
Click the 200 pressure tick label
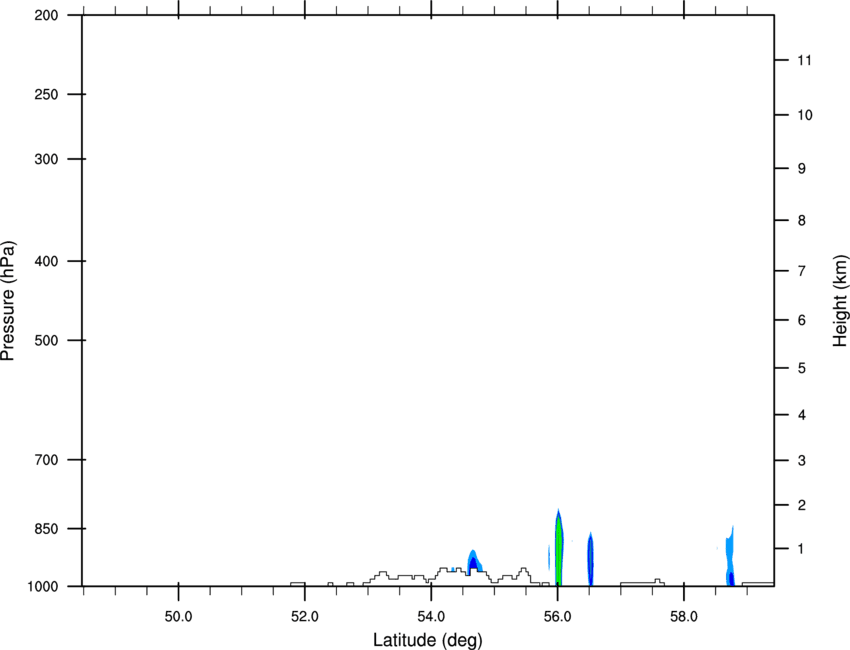(46, 15)
